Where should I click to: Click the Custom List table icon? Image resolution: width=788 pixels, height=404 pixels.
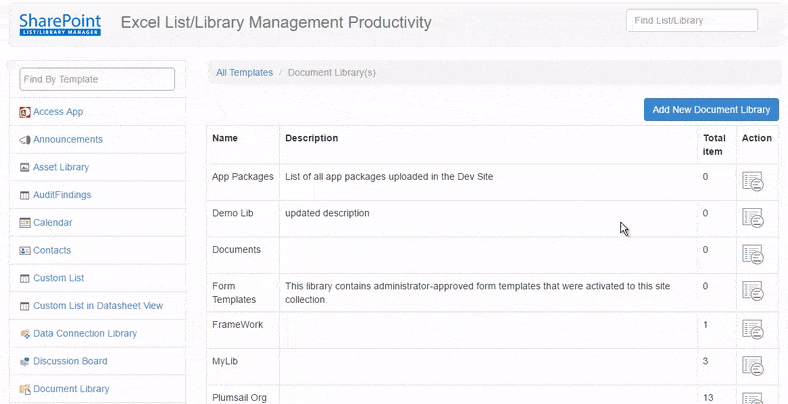click(25, 278)
